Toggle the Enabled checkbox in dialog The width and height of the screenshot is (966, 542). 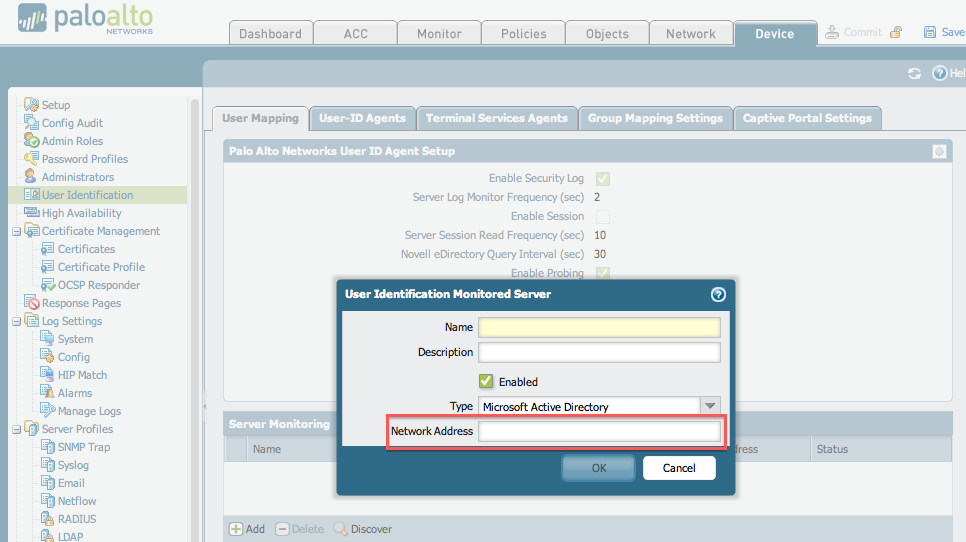pos(486,381)
